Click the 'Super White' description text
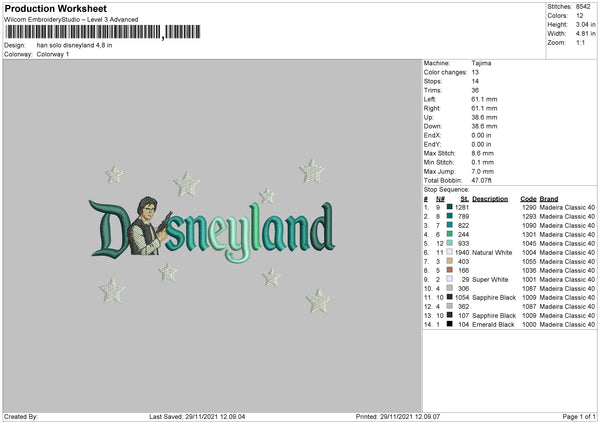 (490, 279)
